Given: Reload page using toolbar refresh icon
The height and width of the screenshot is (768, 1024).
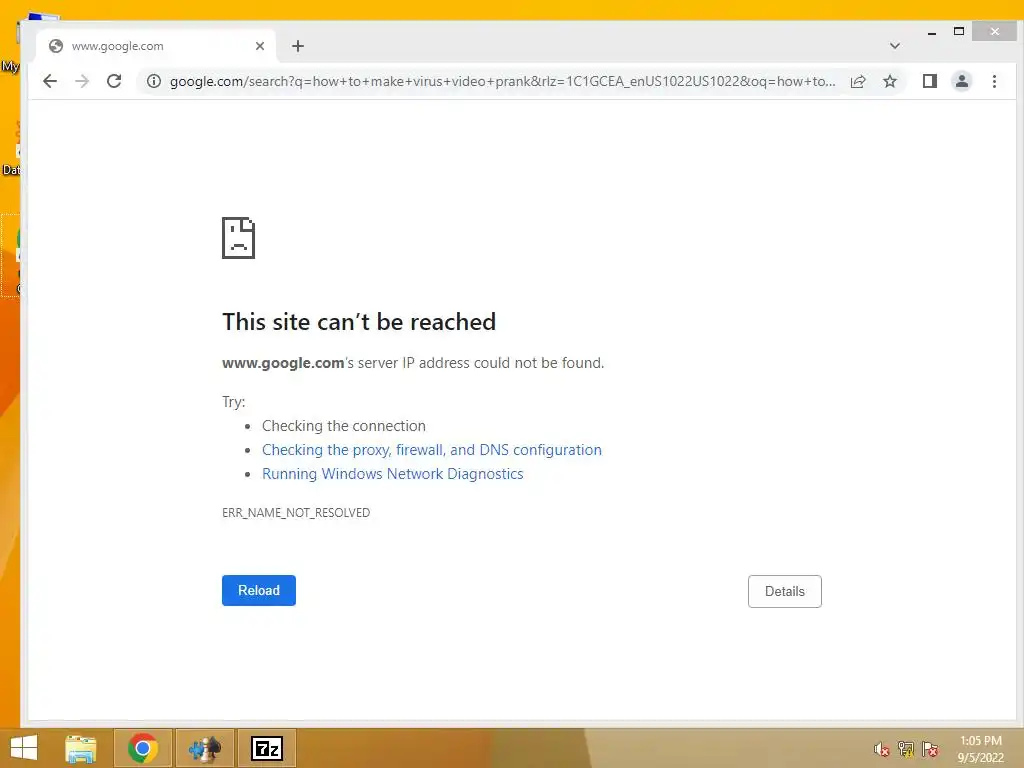Looking at the screenshot, I should point(114,81).
